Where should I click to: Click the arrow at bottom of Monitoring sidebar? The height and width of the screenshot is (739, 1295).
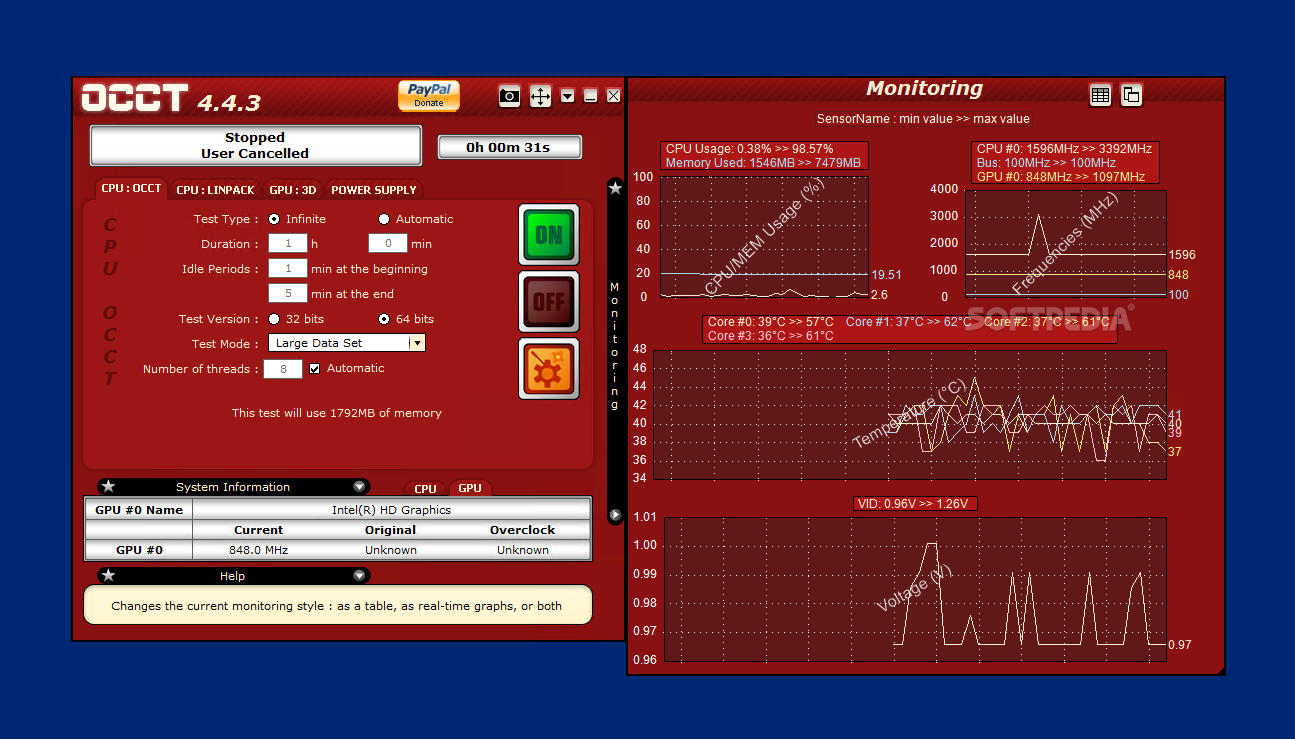click(615, 515)
